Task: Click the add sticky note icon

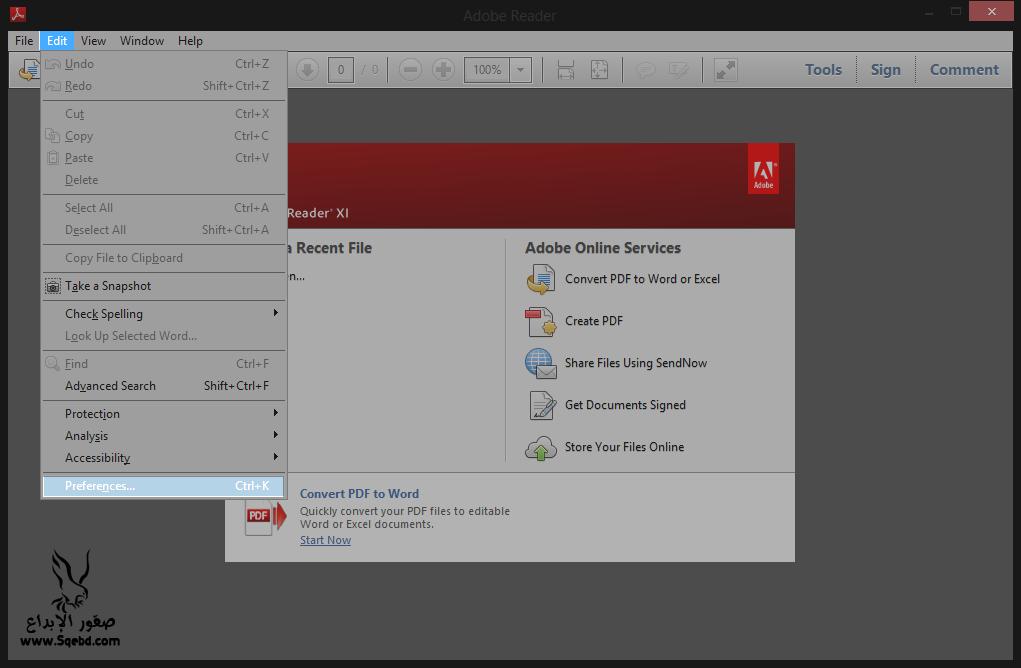Action: coord(646,70)
